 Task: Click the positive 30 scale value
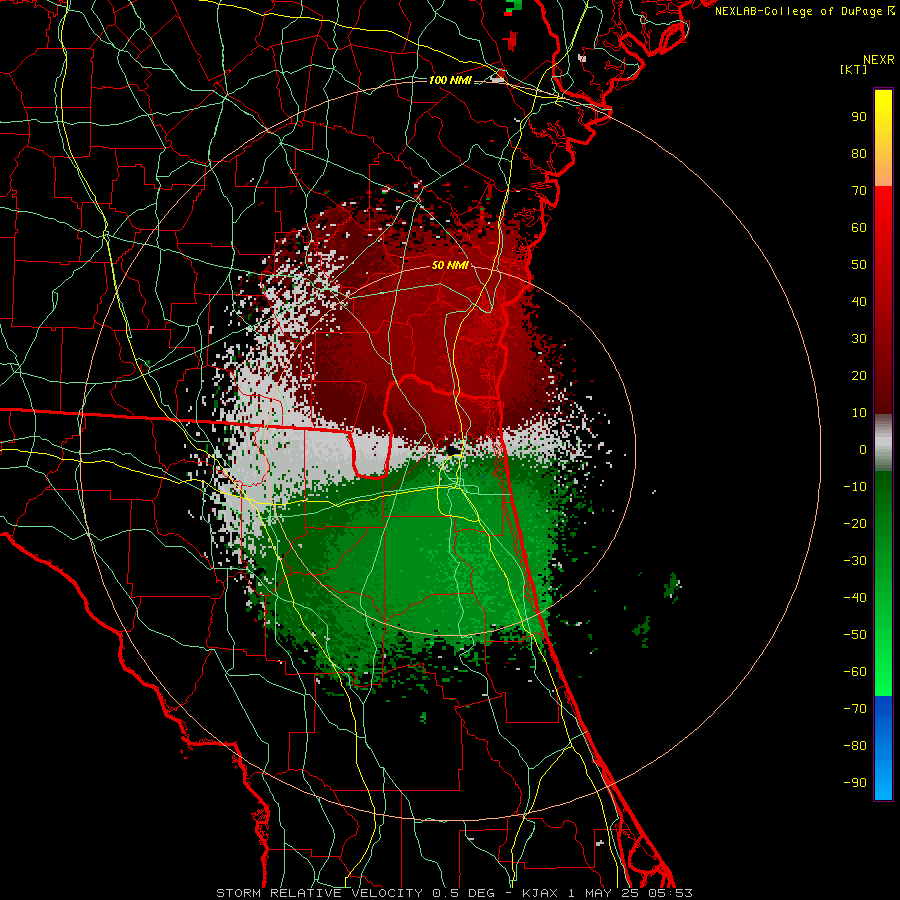point(859,339)
